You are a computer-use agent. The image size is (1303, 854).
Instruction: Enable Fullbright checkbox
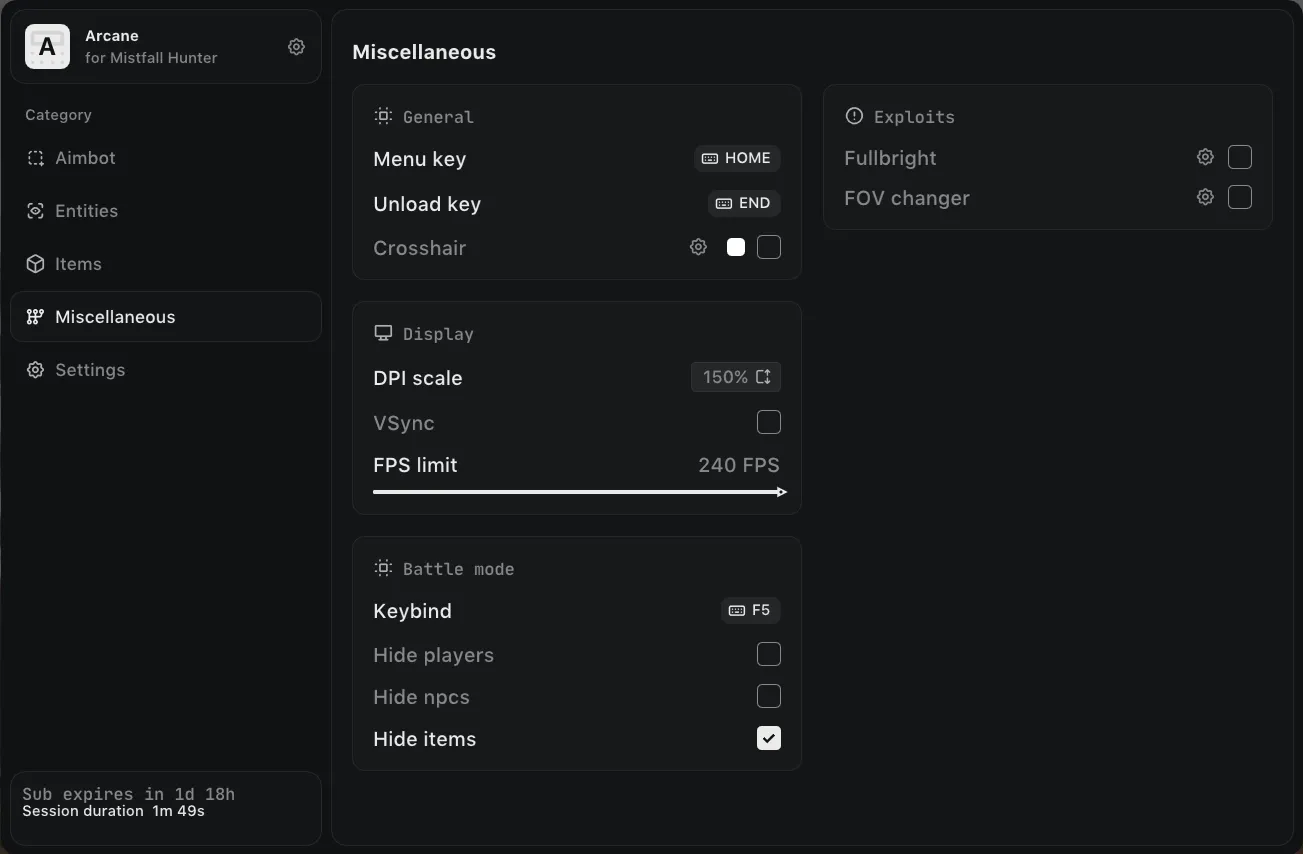click(x=1240, y=157)
